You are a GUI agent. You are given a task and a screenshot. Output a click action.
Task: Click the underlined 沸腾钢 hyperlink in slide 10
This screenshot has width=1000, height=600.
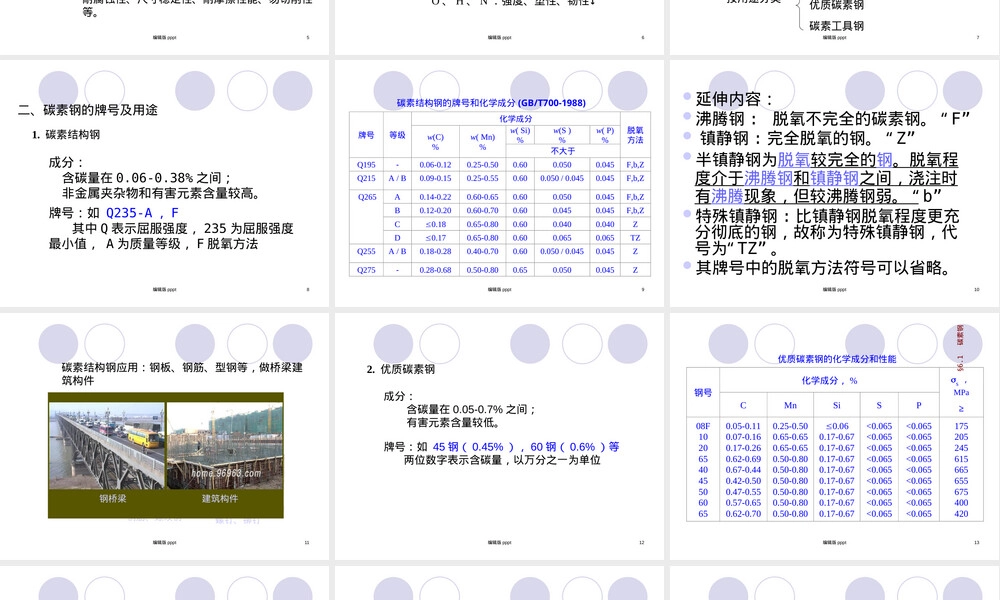point(768,178)
